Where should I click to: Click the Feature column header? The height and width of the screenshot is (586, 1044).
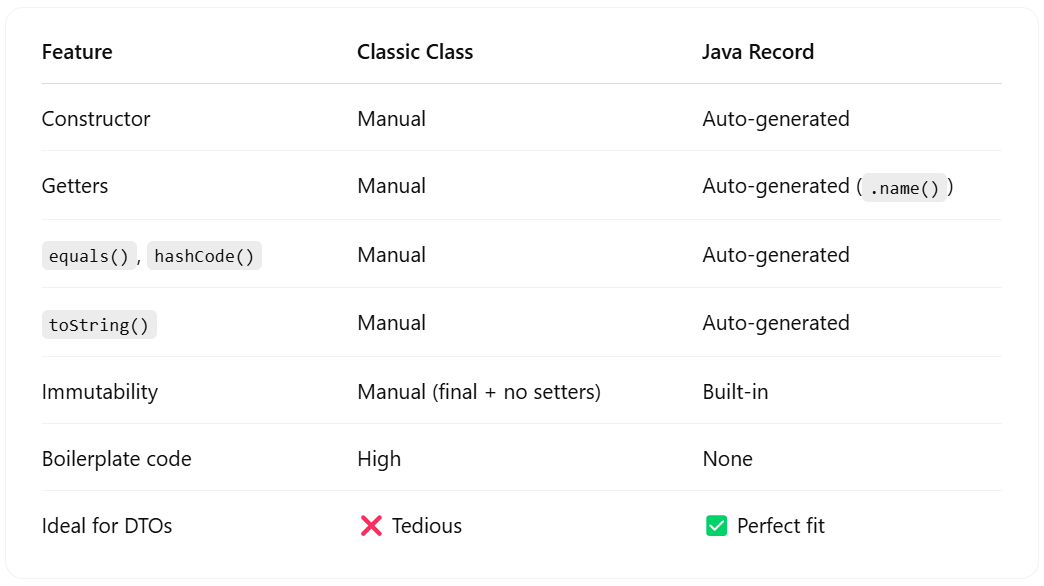pyautogui.click(x=77, y=52)
